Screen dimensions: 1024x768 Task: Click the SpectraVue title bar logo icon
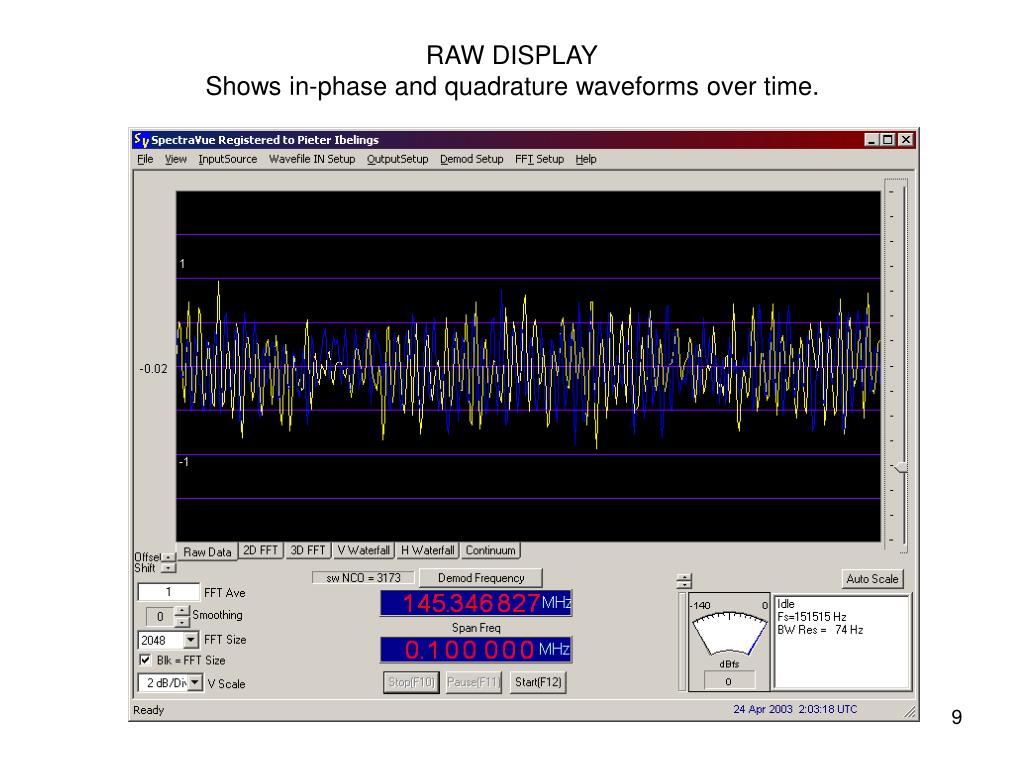(x=141, y=140)
